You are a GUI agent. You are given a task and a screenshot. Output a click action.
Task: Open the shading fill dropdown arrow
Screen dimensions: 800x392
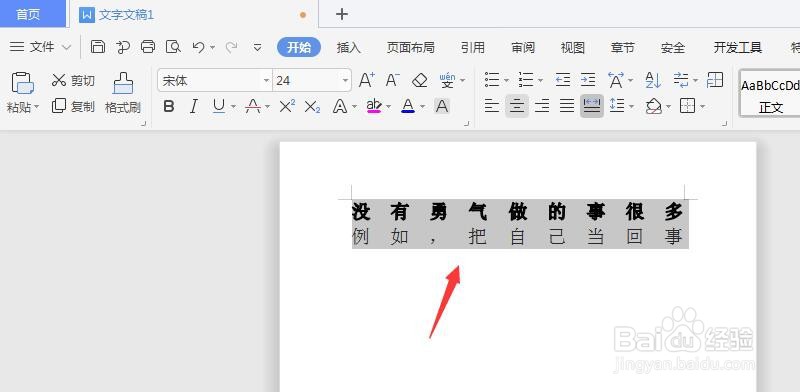coord(668,107)
